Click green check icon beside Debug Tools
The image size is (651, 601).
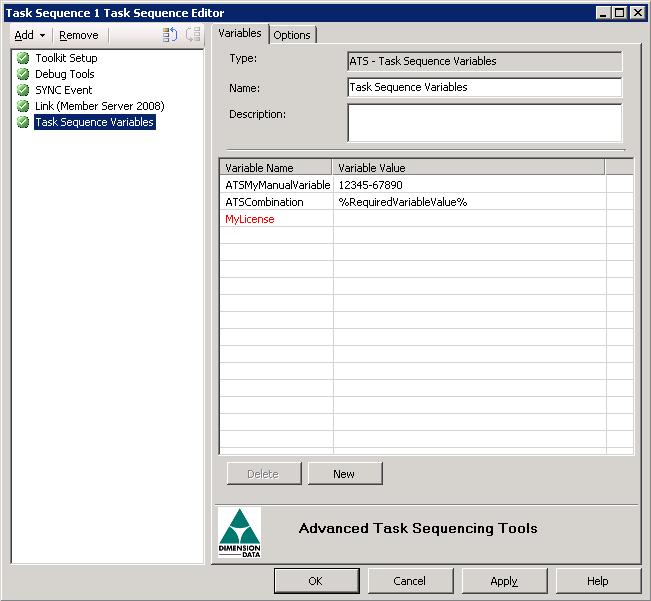[x=23, y=74]
